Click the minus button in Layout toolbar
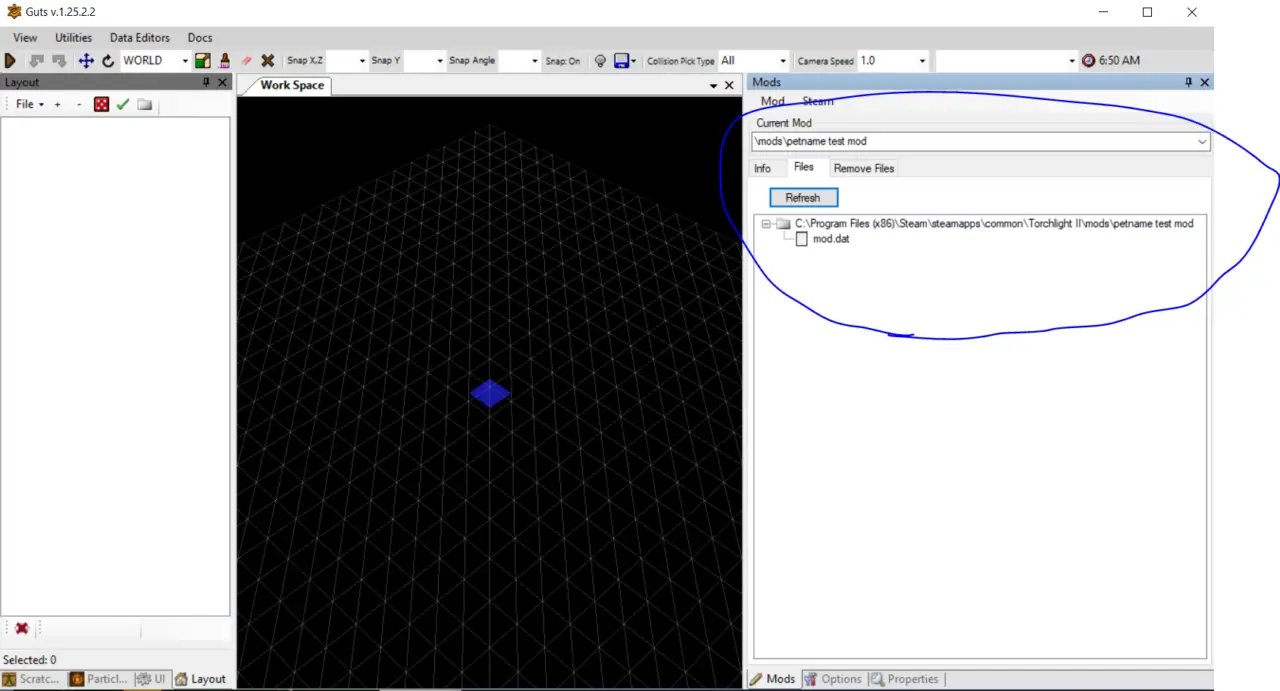1280x691 pixels. (79, 104)
